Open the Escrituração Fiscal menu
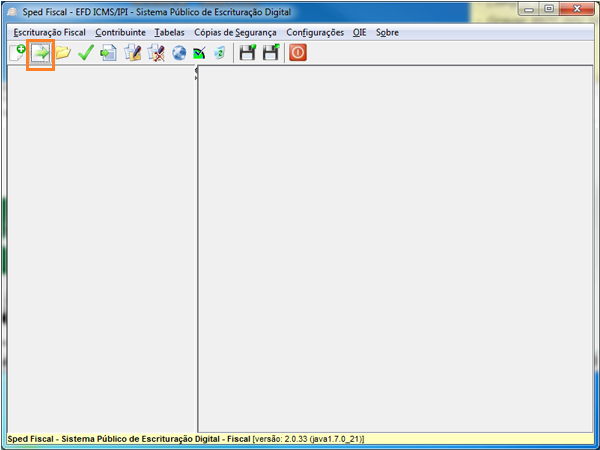The width and height of the screenshot is (600, 450). click(49, 33)
